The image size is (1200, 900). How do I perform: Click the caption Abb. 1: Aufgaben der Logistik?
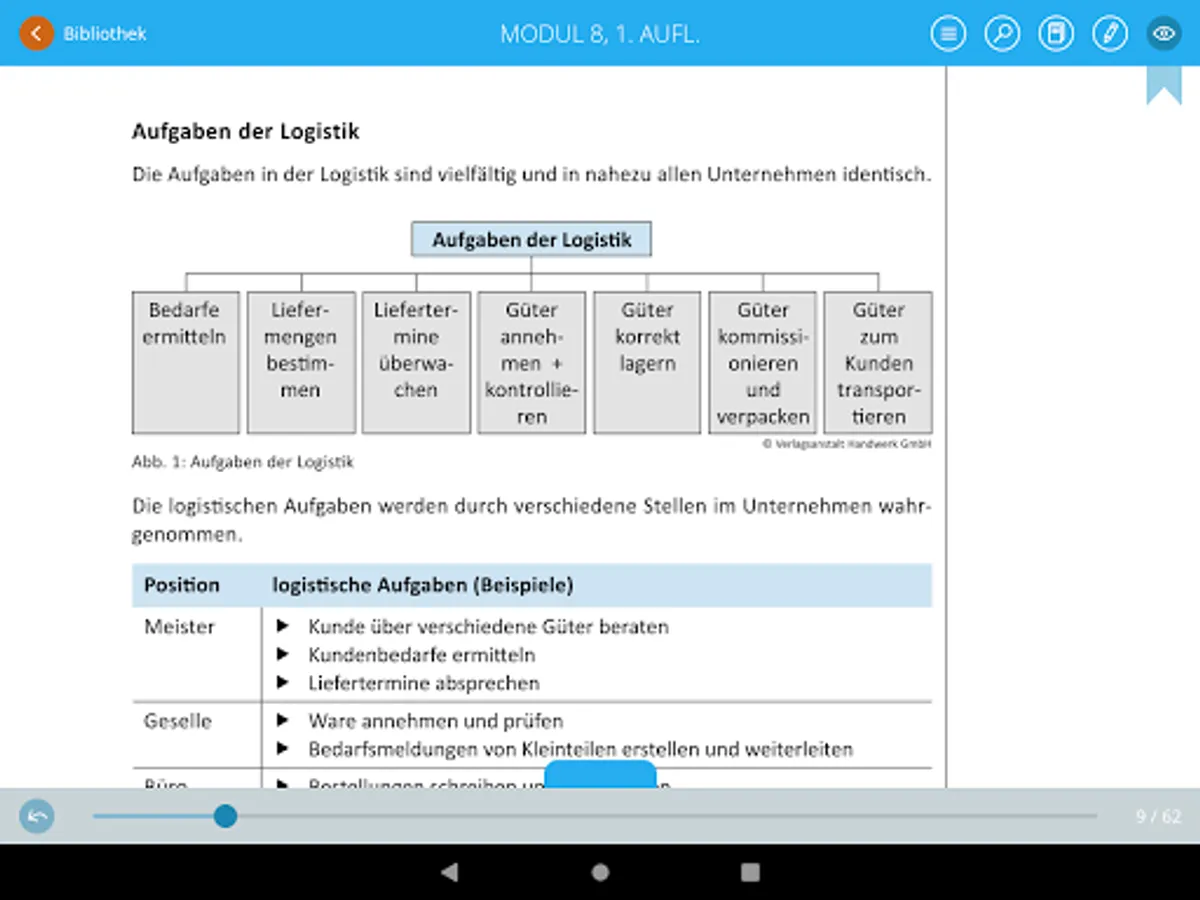coord(243,462)
